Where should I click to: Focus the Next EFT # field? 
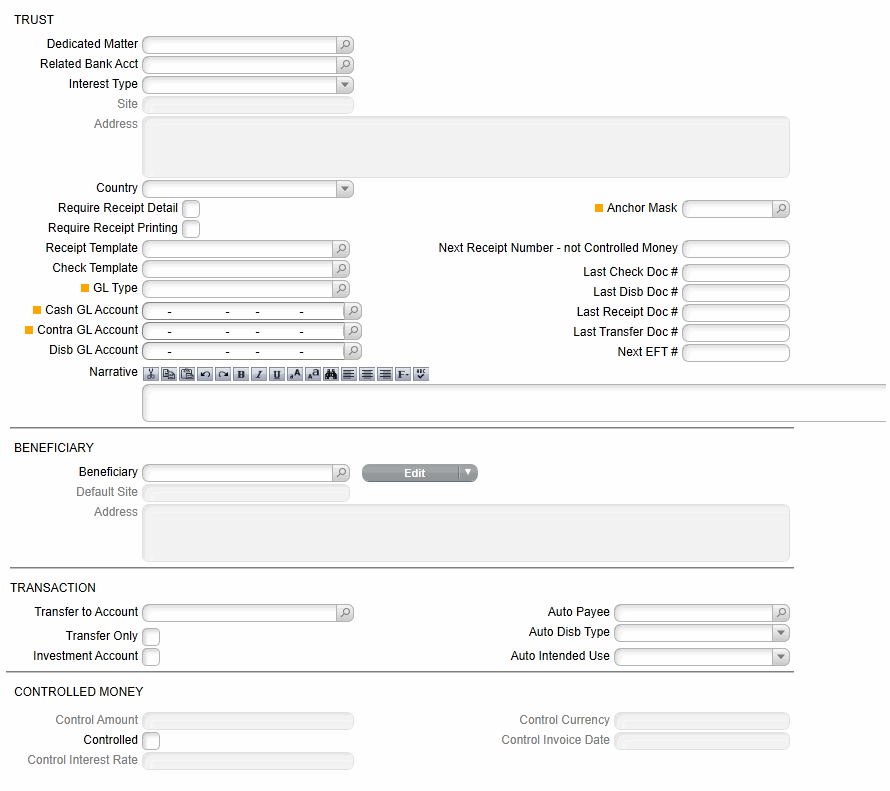tap(736, 352)
